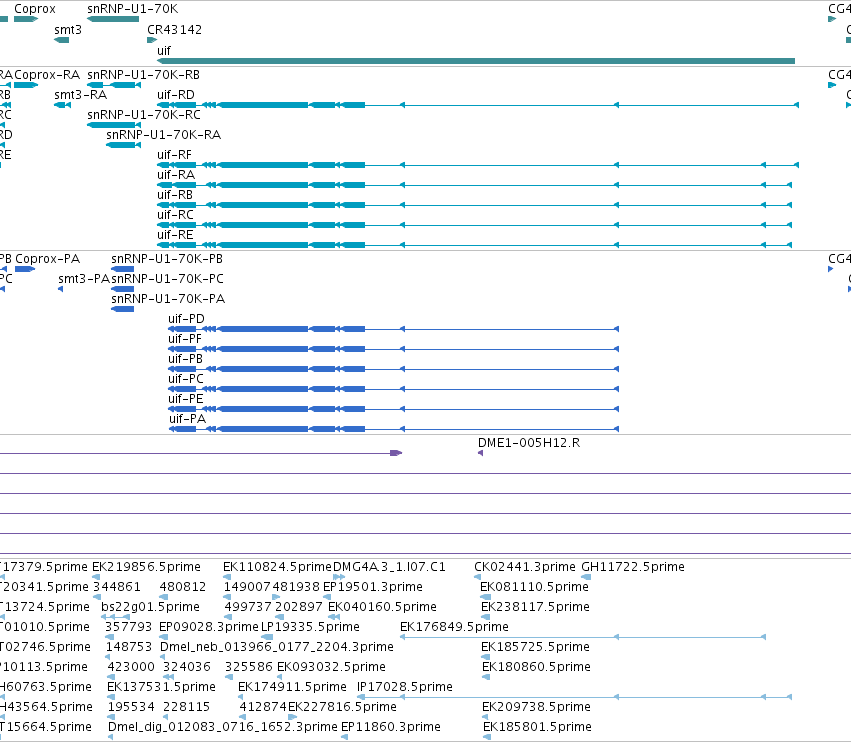Open the EK185725.5prime EST label

[535, 647]
